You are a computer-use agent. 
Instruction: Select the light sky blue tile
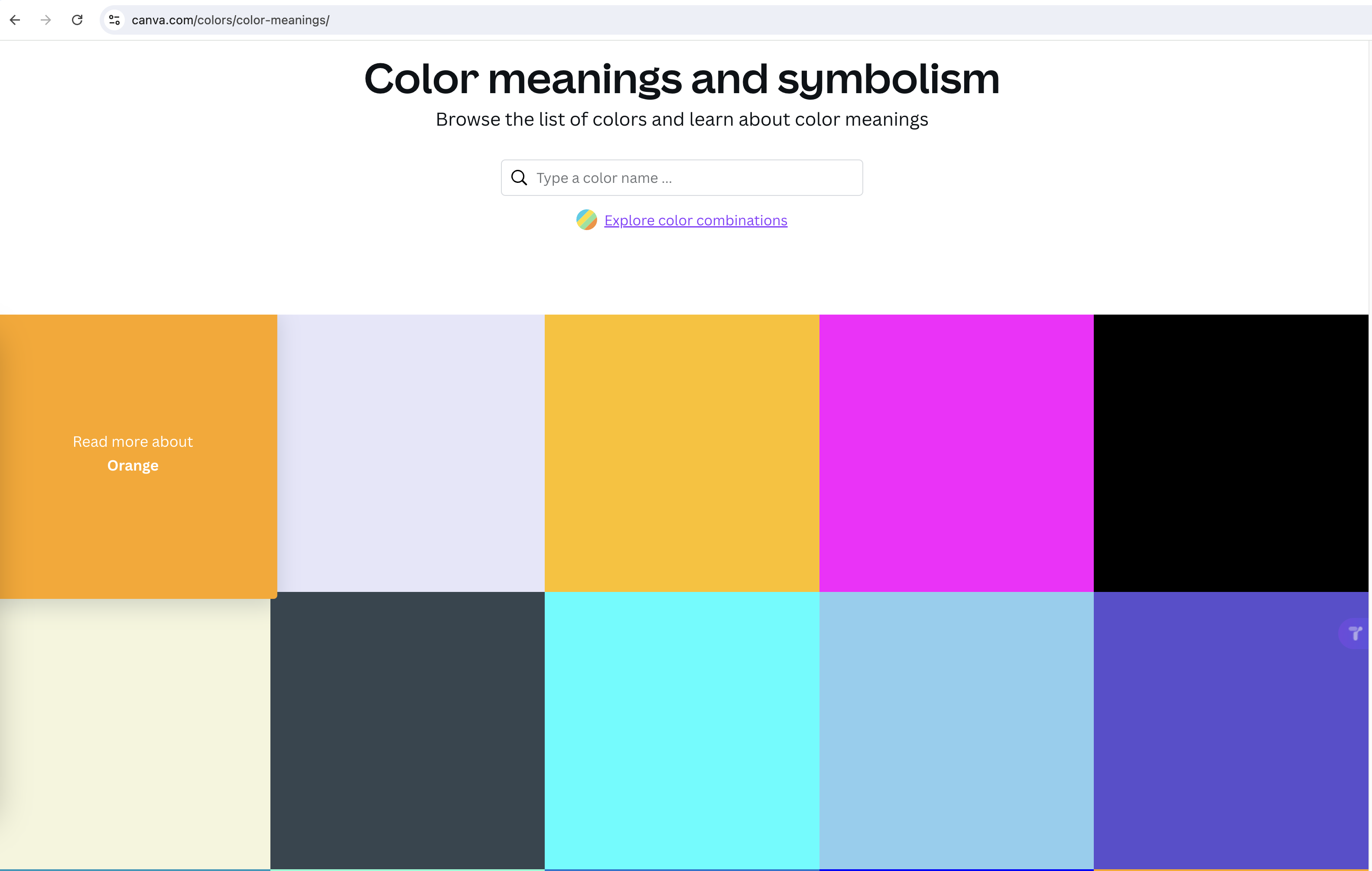click(957, 730)
